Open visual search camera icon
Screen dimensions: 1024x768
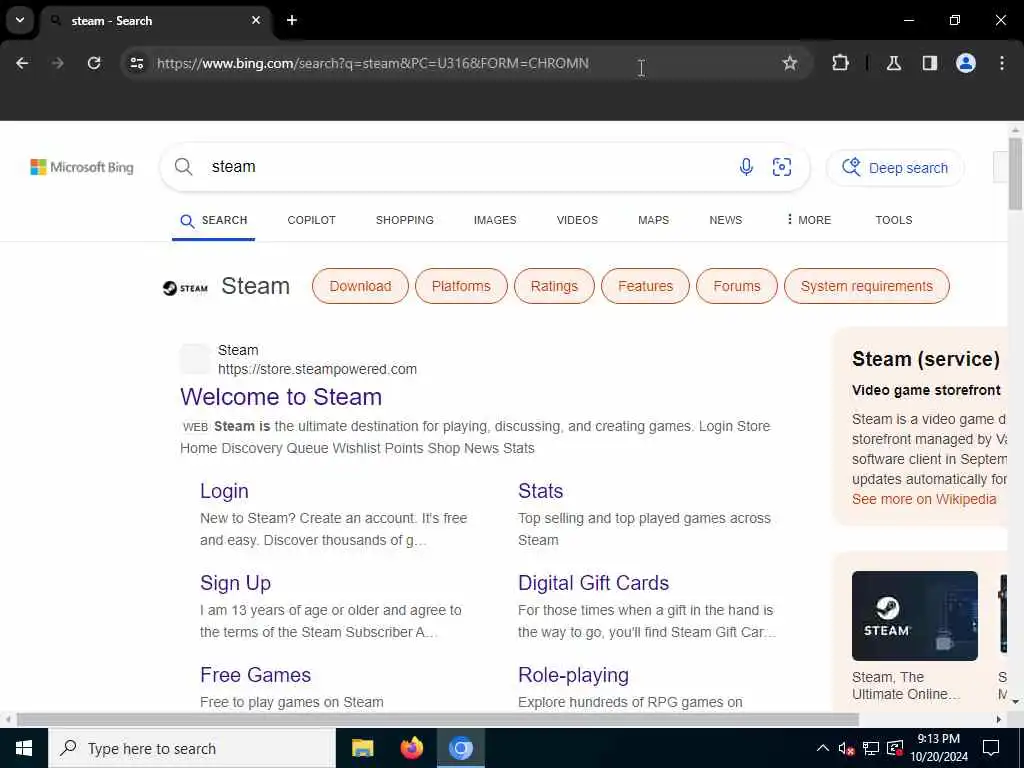click(x=782, y=167)
